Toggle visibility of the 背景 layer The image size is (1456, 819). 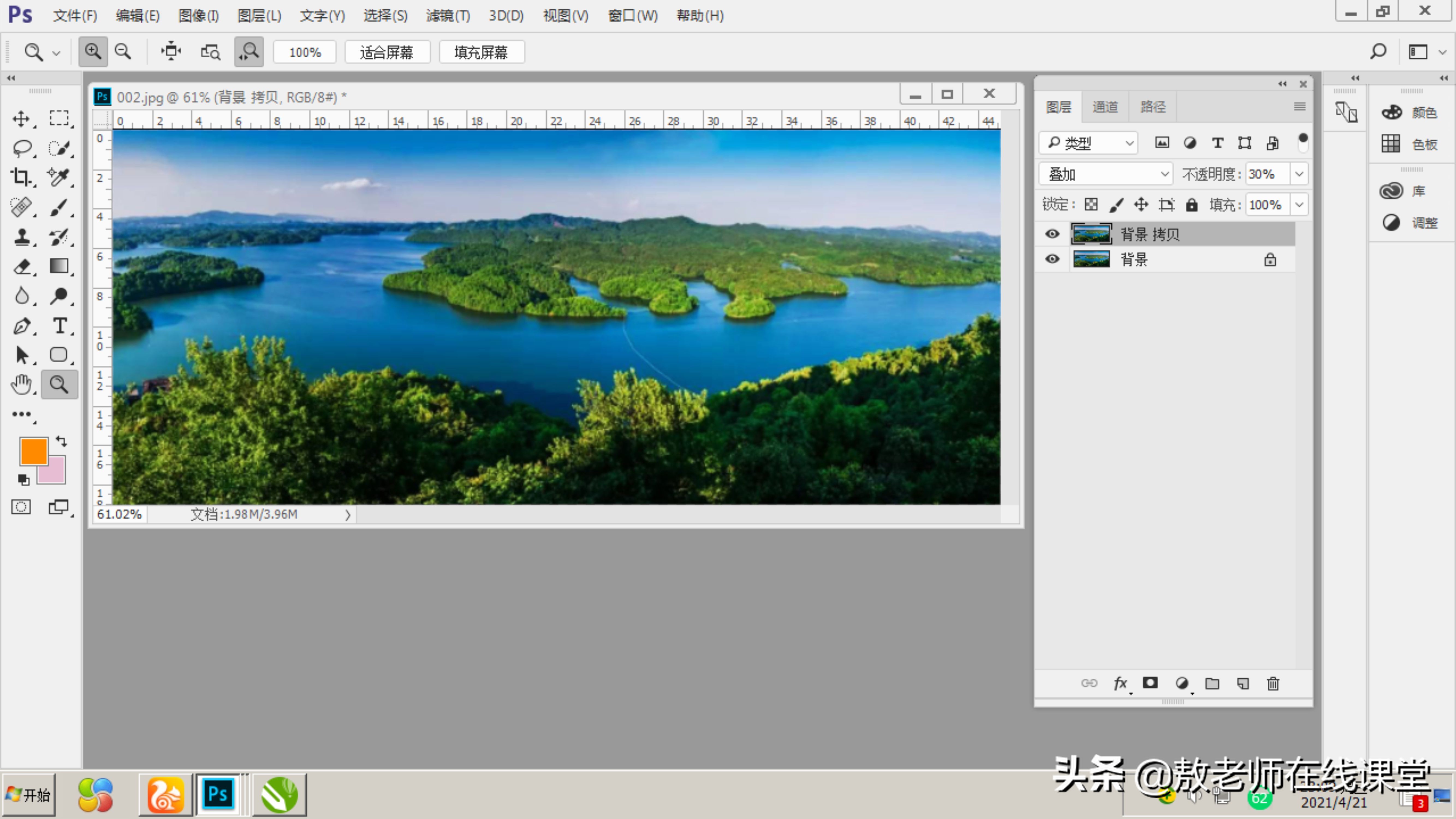click(x=1052, y=259)
